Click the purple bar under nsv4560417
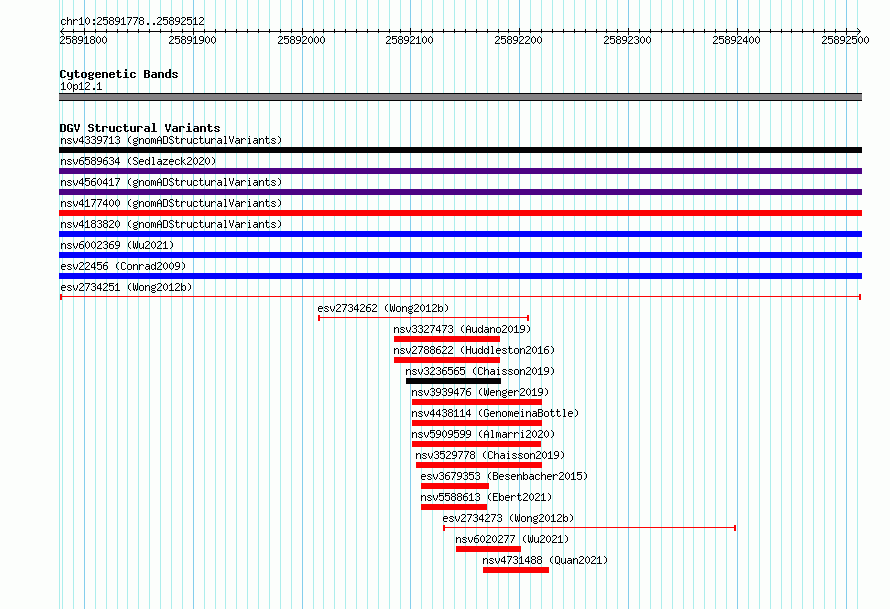The height and width of the screenshot is (609, 890). click(x=460, y=192)
